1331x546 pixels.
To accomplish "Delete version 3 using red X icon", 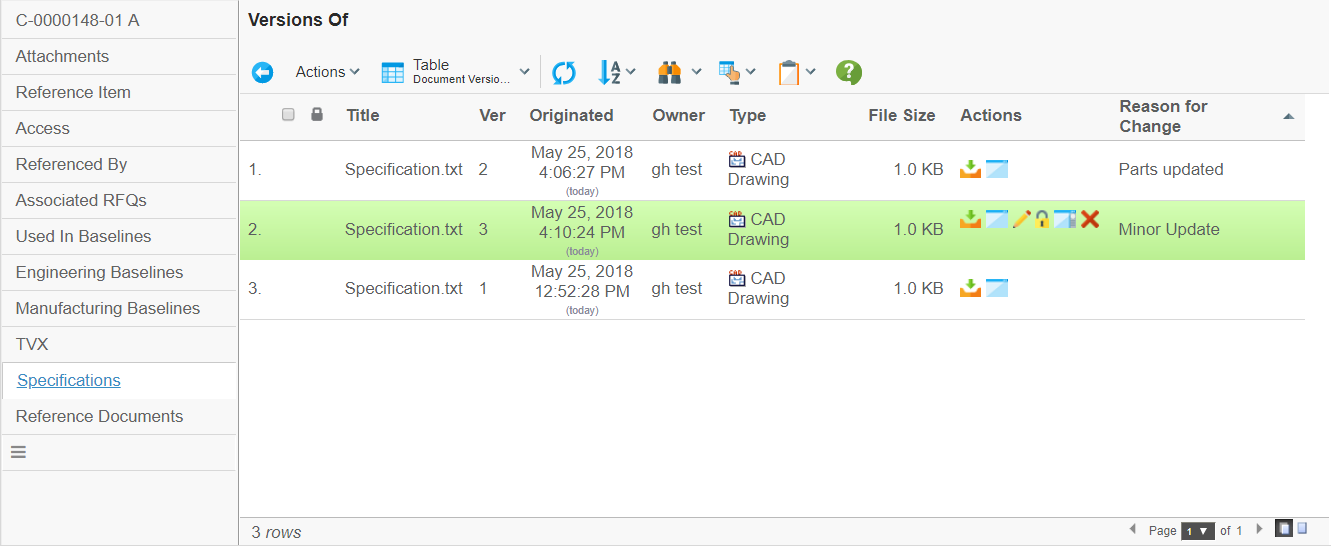I will coord(1090,219).
